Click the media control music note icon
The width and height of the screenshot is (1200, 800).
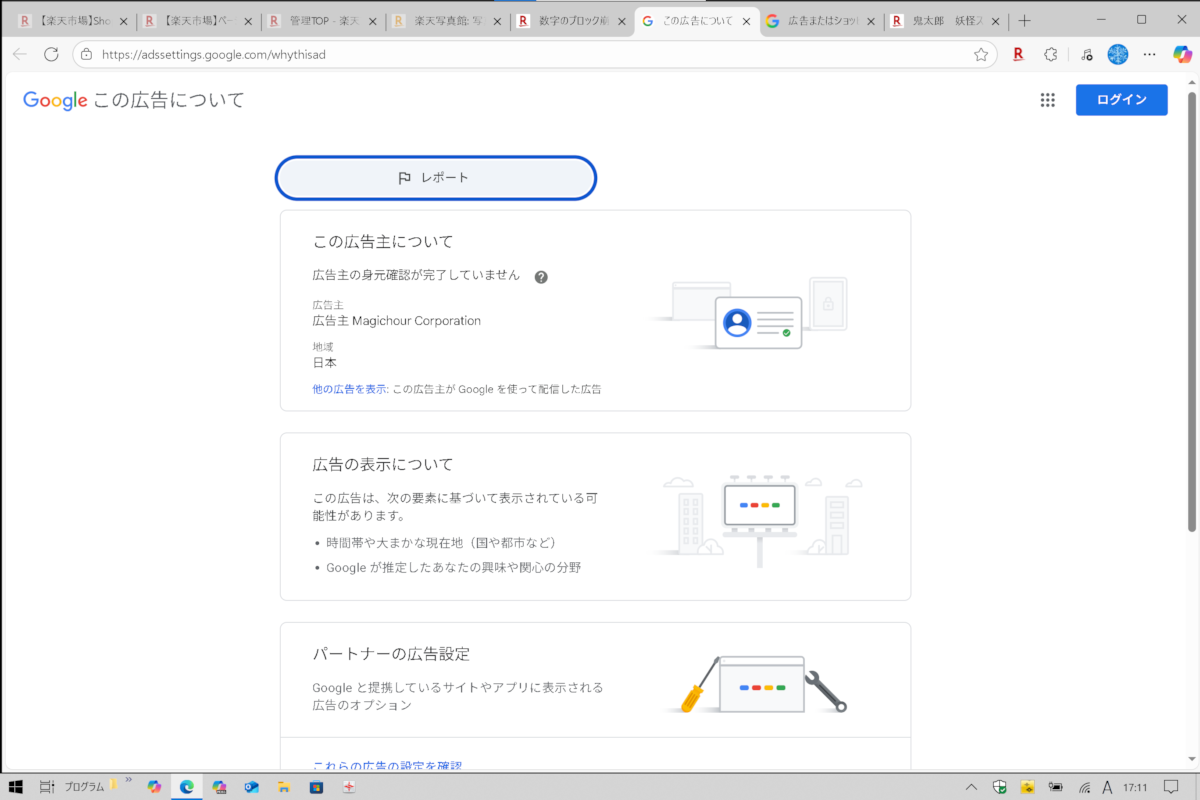1085,55
